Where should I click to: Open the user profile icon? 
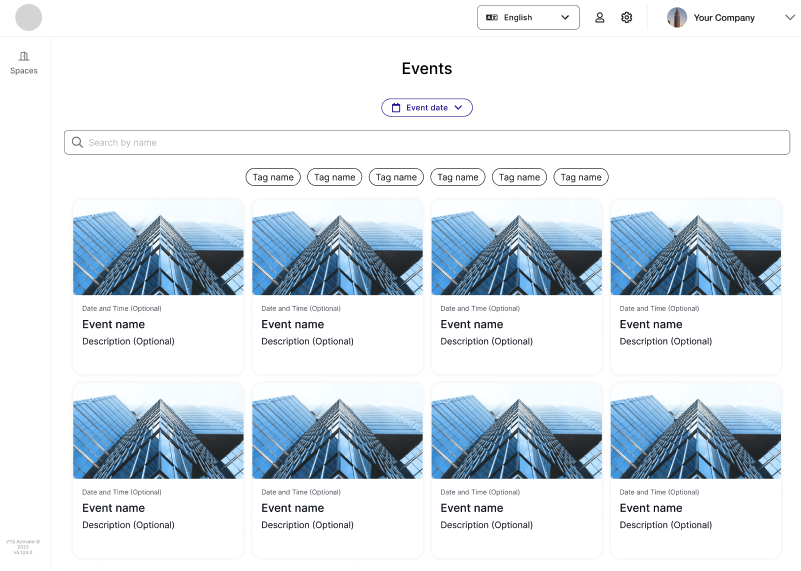(x=600, y=18)
